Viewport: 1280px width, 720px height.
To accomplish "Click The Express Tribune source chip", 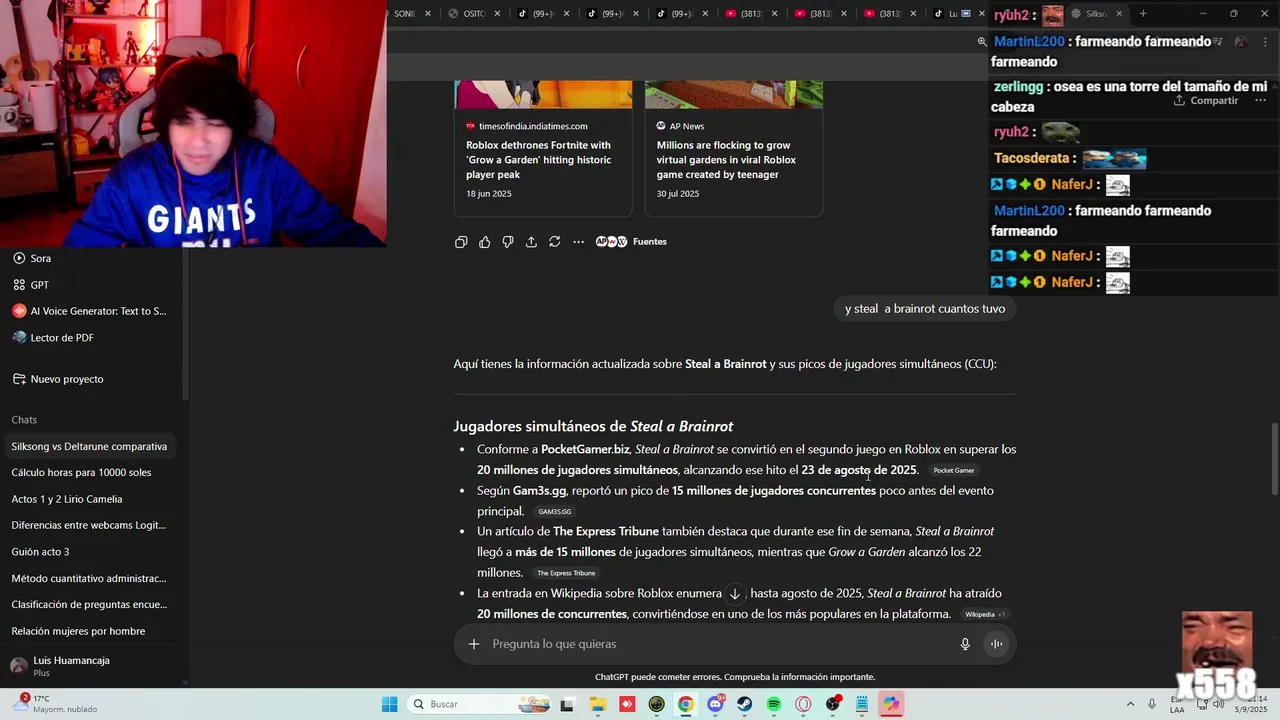I will [566, 573].
